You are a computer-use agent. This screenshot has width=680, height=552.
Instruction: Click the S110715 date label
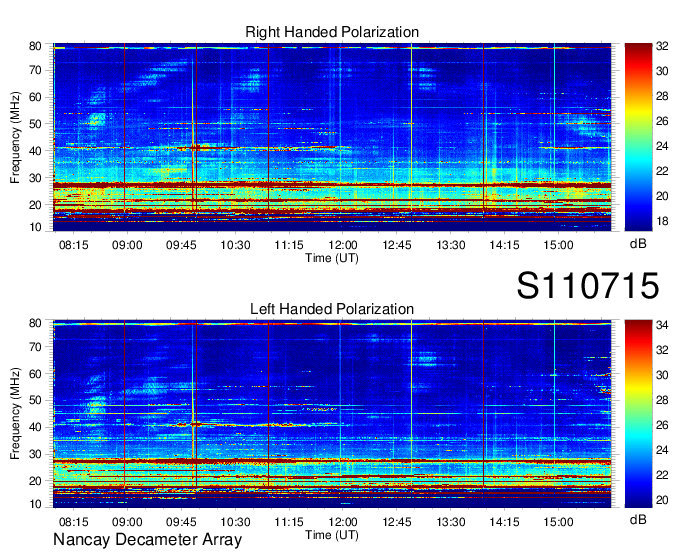[x=588, y=286]
